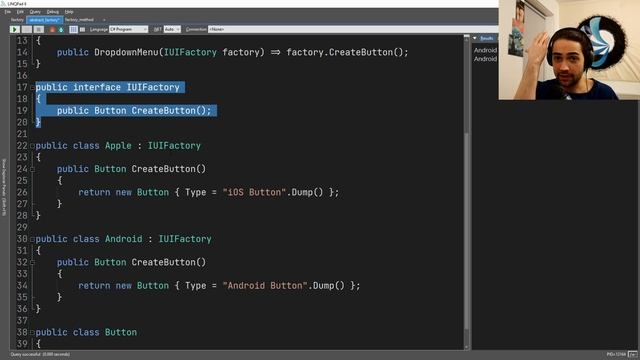Collapse the Apple class at line 22

tap(32, 146)
